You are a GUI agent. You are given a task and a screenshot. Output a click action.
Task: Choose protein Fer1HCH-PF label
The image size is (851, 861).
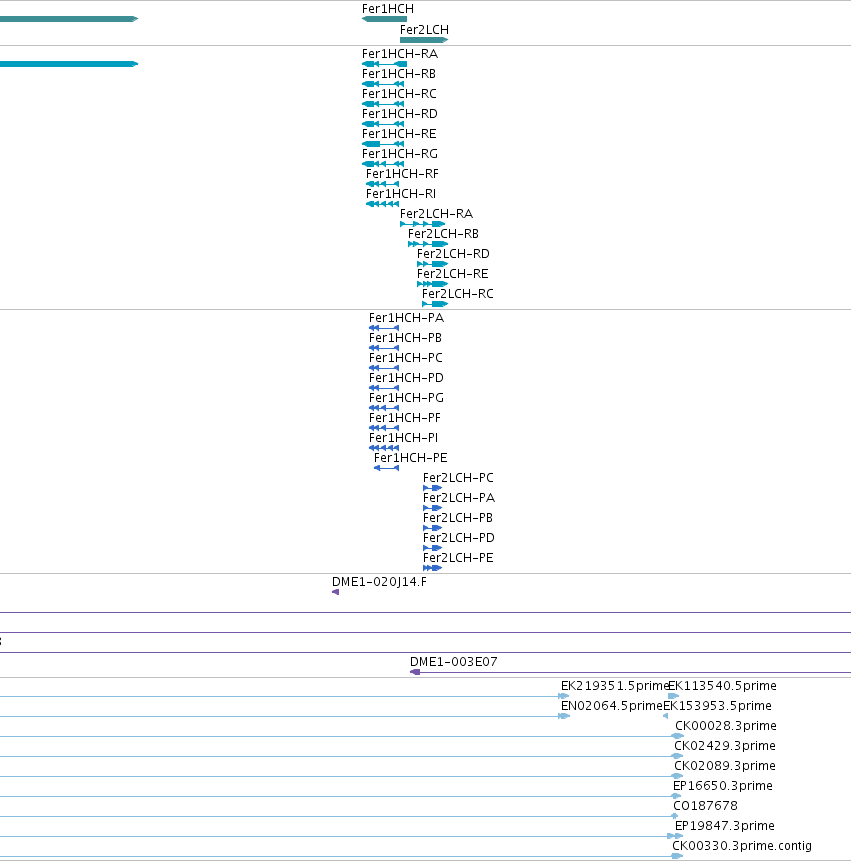(405, 418)
